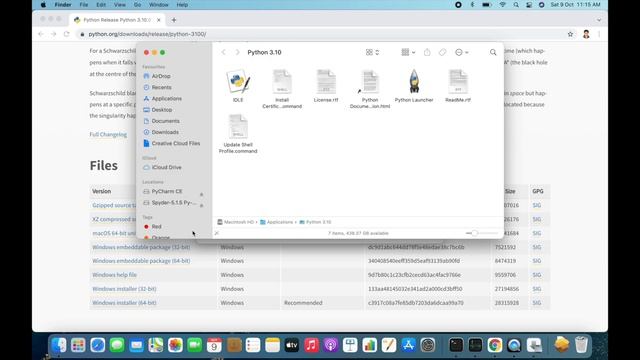Screen dimensions: 640x360
Task: Click the Full Changelog link
Action: click(108, 134)
